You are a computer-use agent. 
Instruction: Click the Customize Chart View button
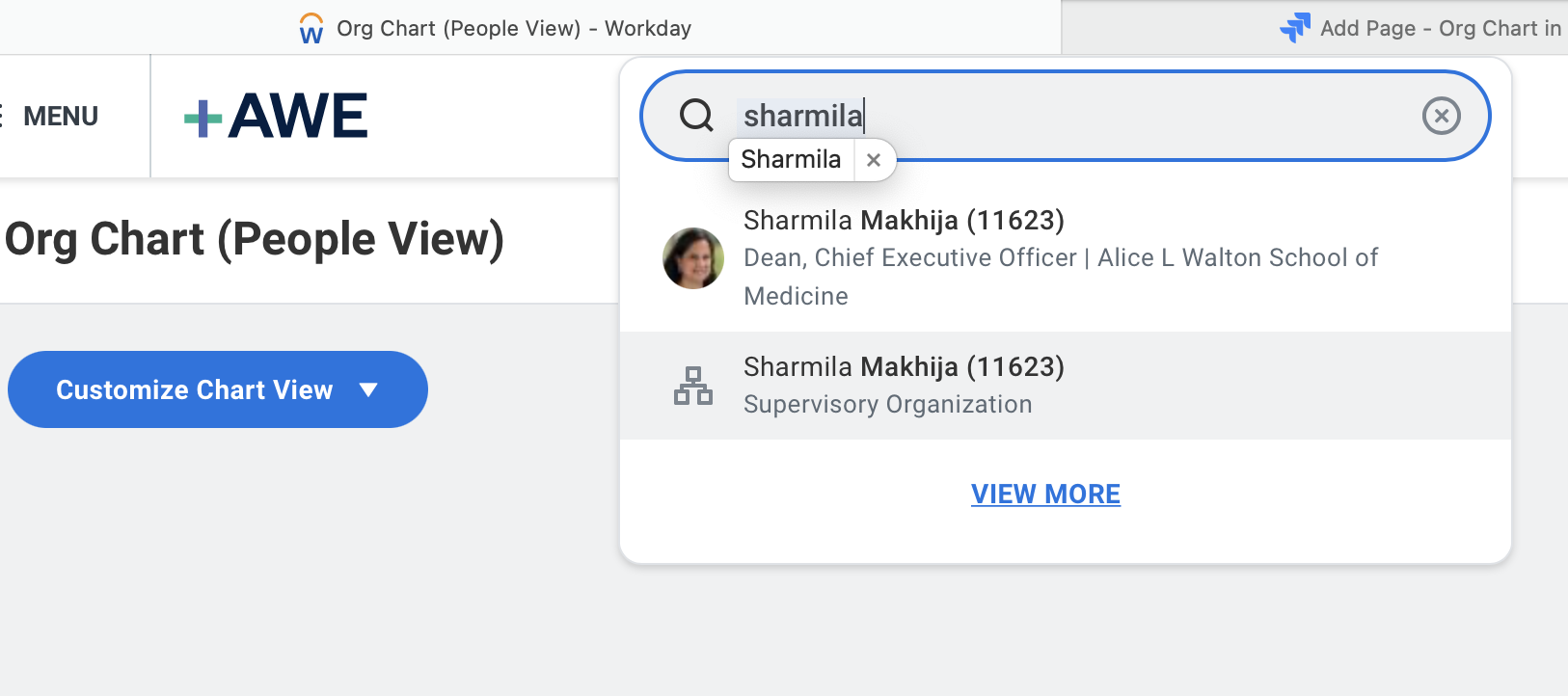pyautogui.click(x=195, y=389)
